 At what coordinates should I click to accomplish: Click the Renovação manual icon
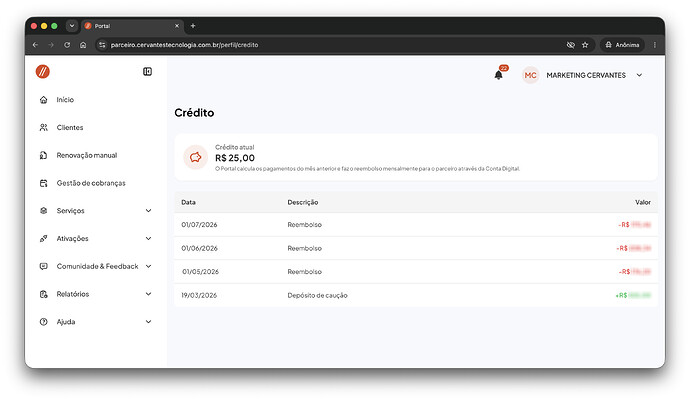(x=44, y=155)
